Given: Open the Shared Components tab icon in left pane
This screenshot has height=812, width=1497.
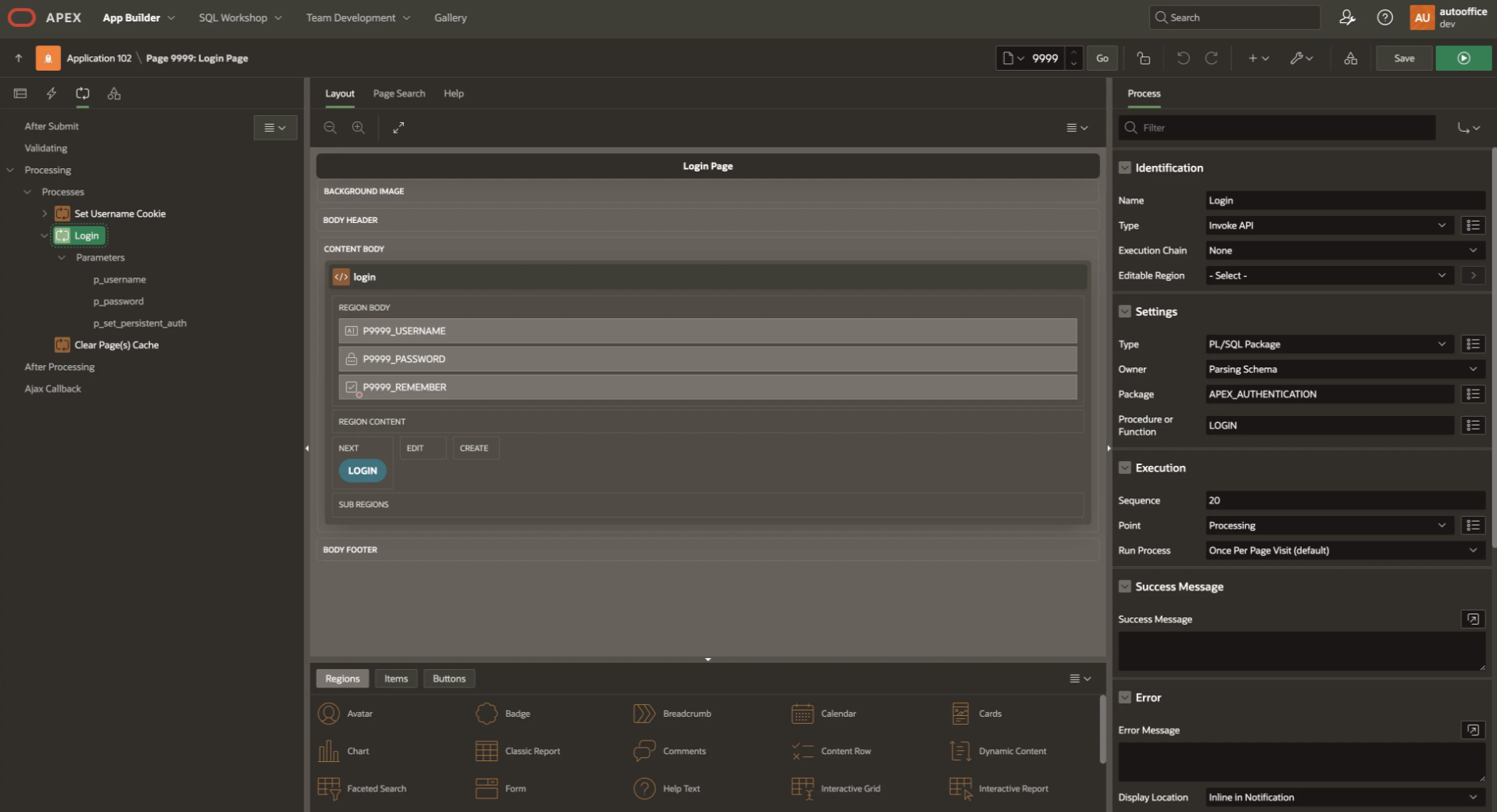Looking at the screenshot, I should (114, 94).
